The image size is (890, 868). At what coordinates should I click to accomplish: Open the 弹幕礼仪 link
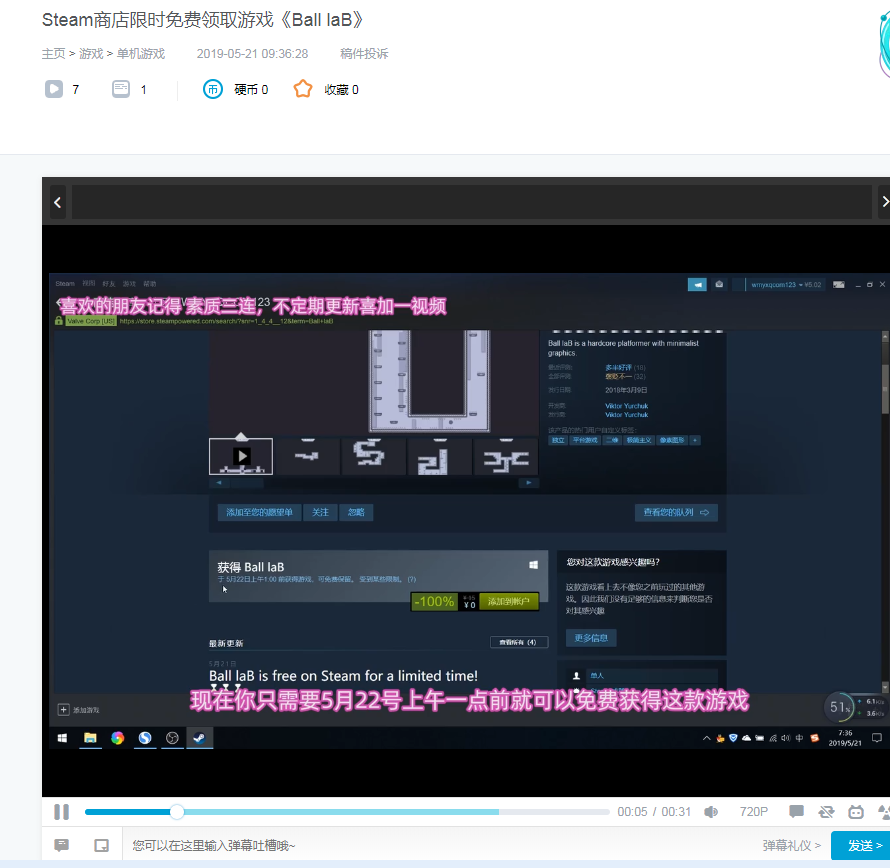791,845
